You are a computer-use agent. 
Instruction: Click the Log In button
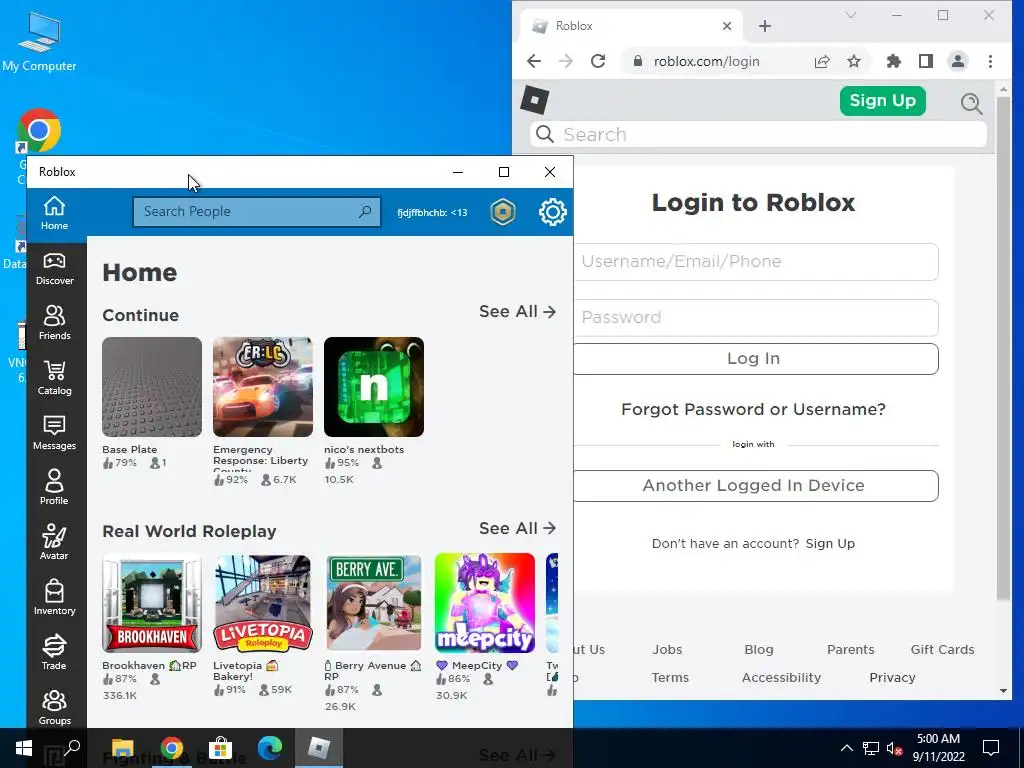tap(756, 359)
